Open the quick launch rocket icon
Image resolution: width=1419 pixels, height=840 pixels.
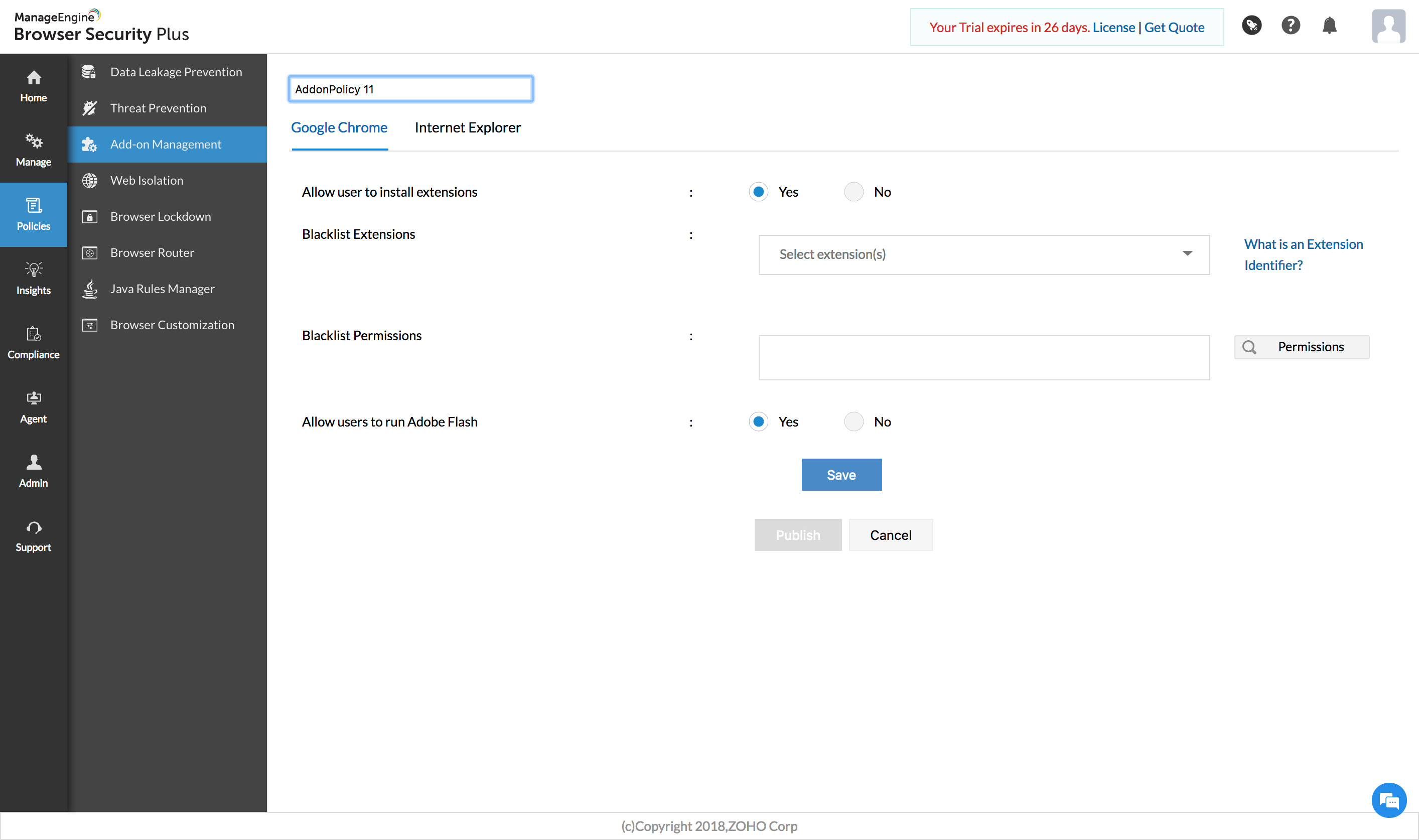point(1251,26)
